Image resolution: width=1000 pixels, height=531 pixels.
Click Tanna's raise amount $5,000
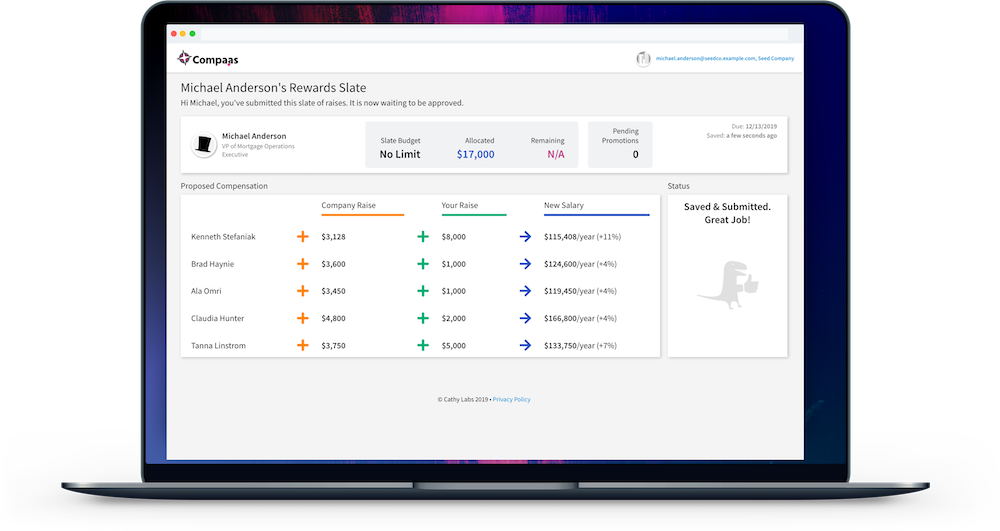[453, 346]
